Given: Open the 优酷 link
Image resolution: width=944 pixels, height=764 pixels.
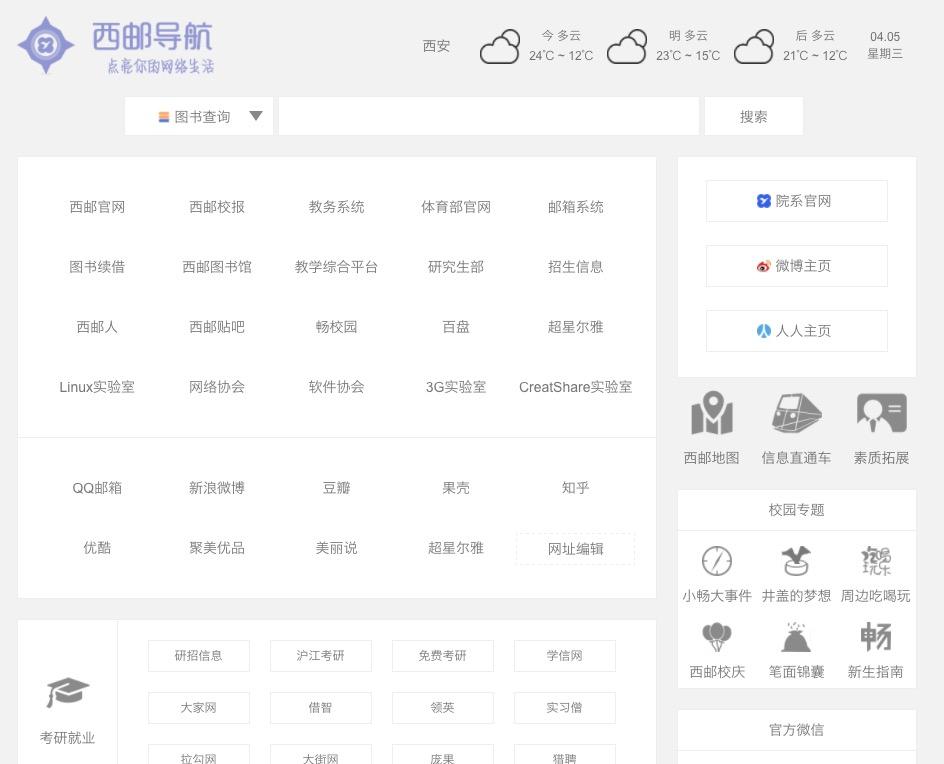Looking at the screenshot, I should (97, 548).
